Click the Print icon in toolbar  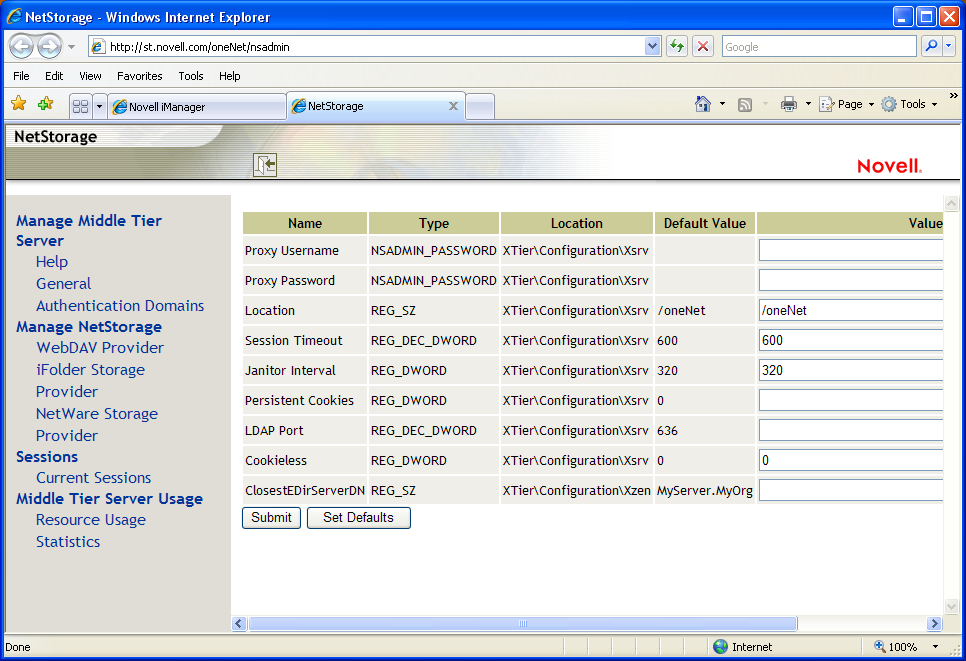[x=788, y=104]
